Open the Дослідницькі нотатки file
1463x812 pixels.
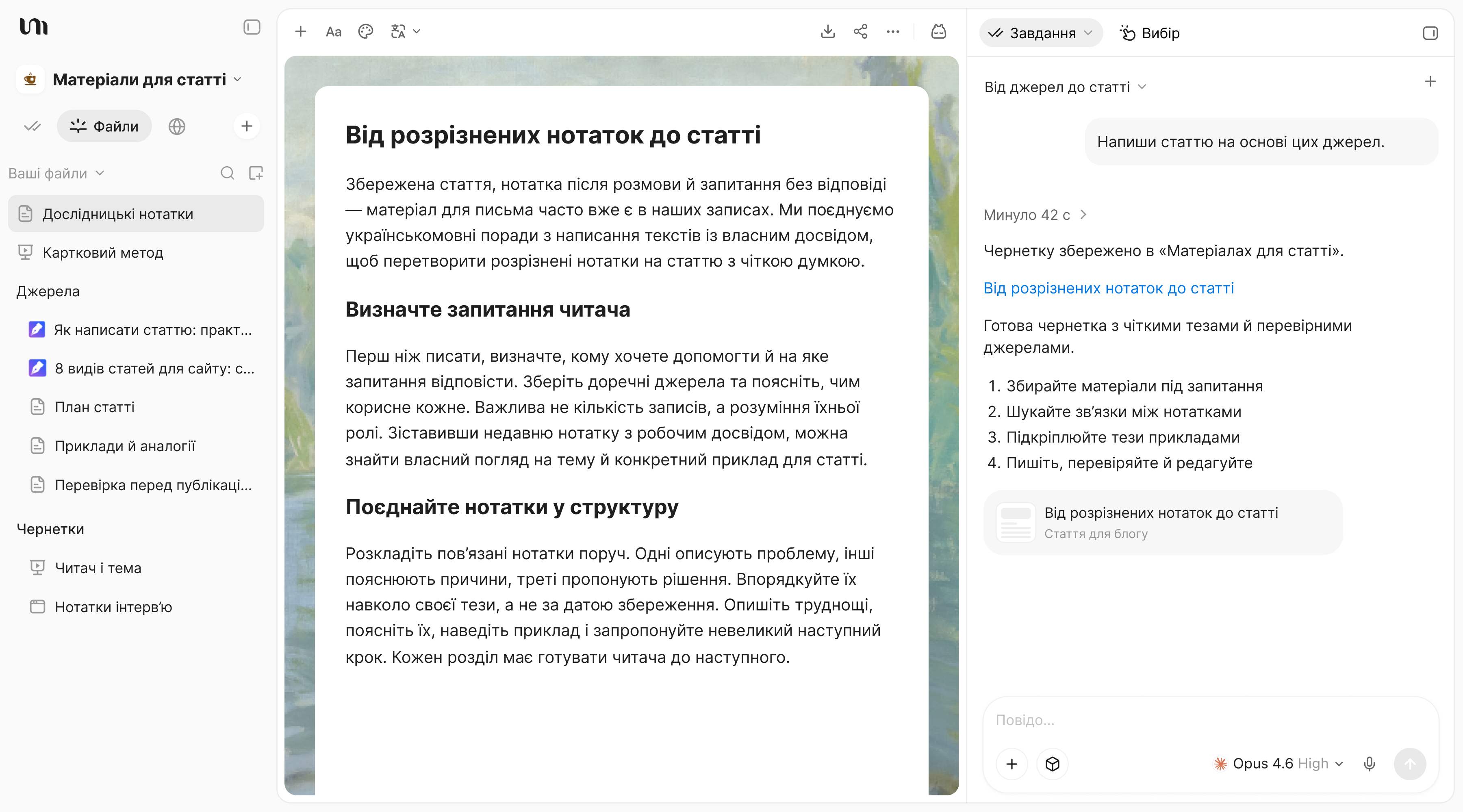pyautogui.click(x=136, y=214)
